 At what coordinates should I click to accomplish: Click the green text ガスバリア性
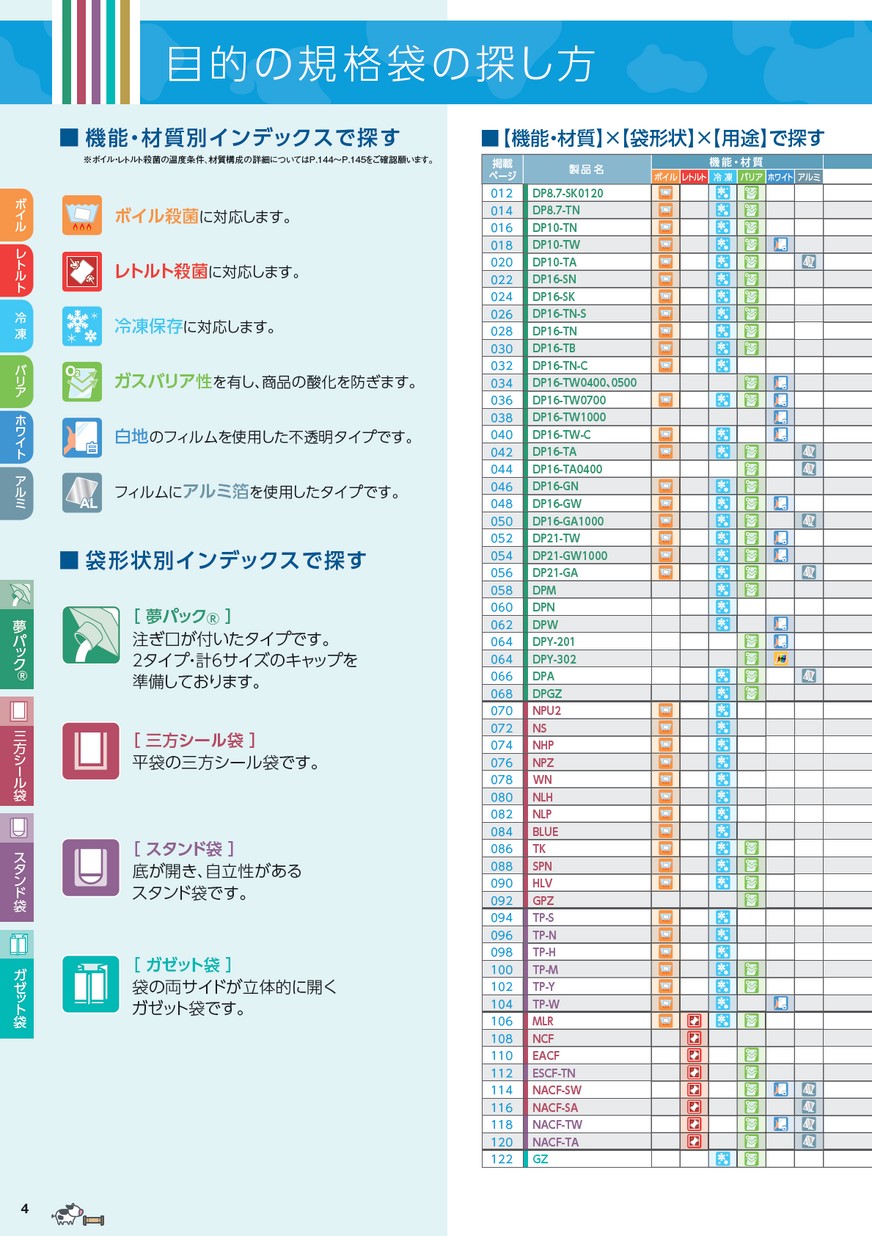tap(163, 382)
